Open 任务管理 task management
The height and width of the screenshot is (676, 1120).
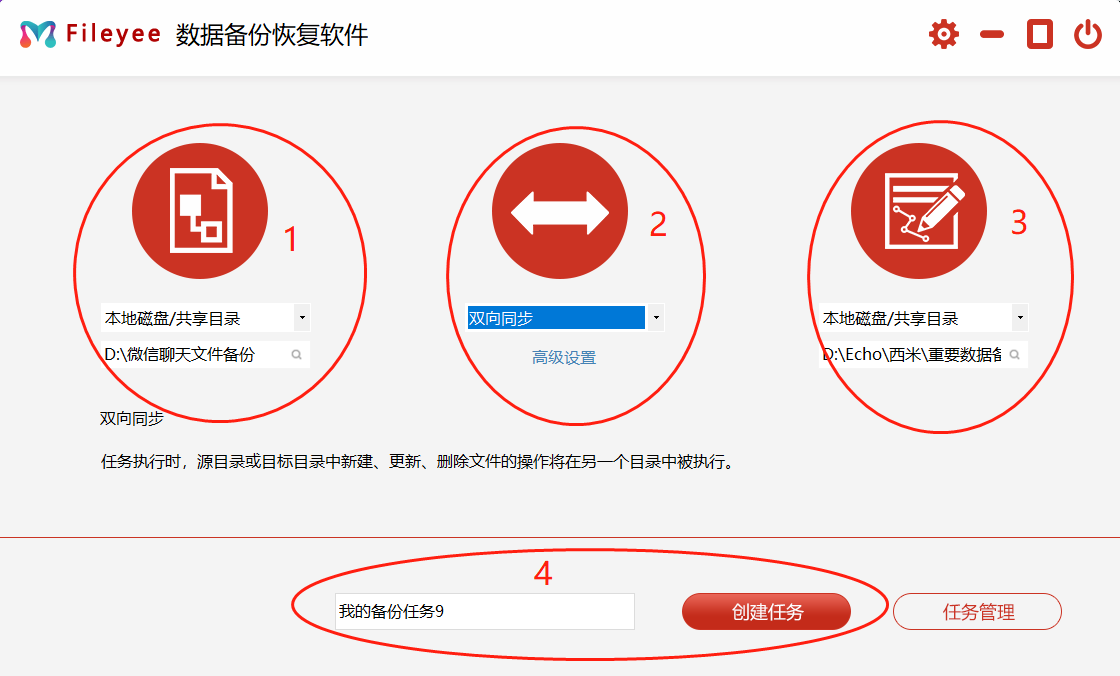(977, 612)
